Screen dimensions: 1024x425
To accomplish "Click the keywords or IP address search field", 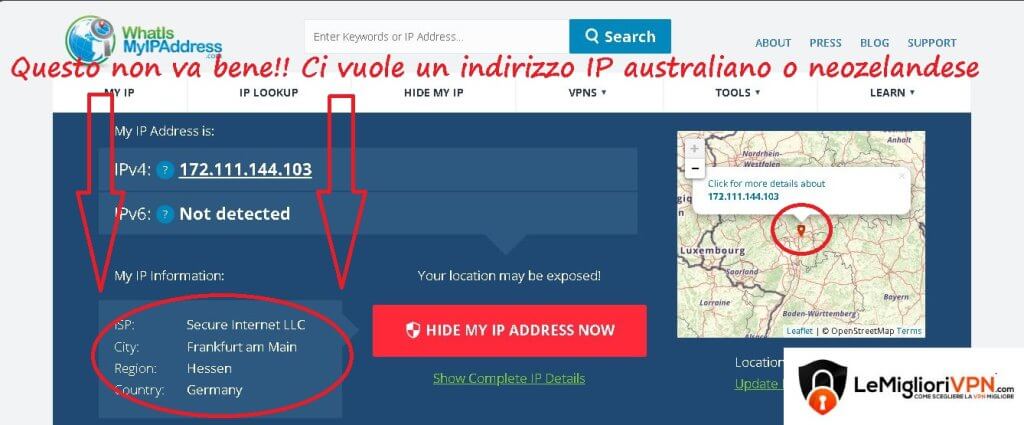I will (437, 37).
